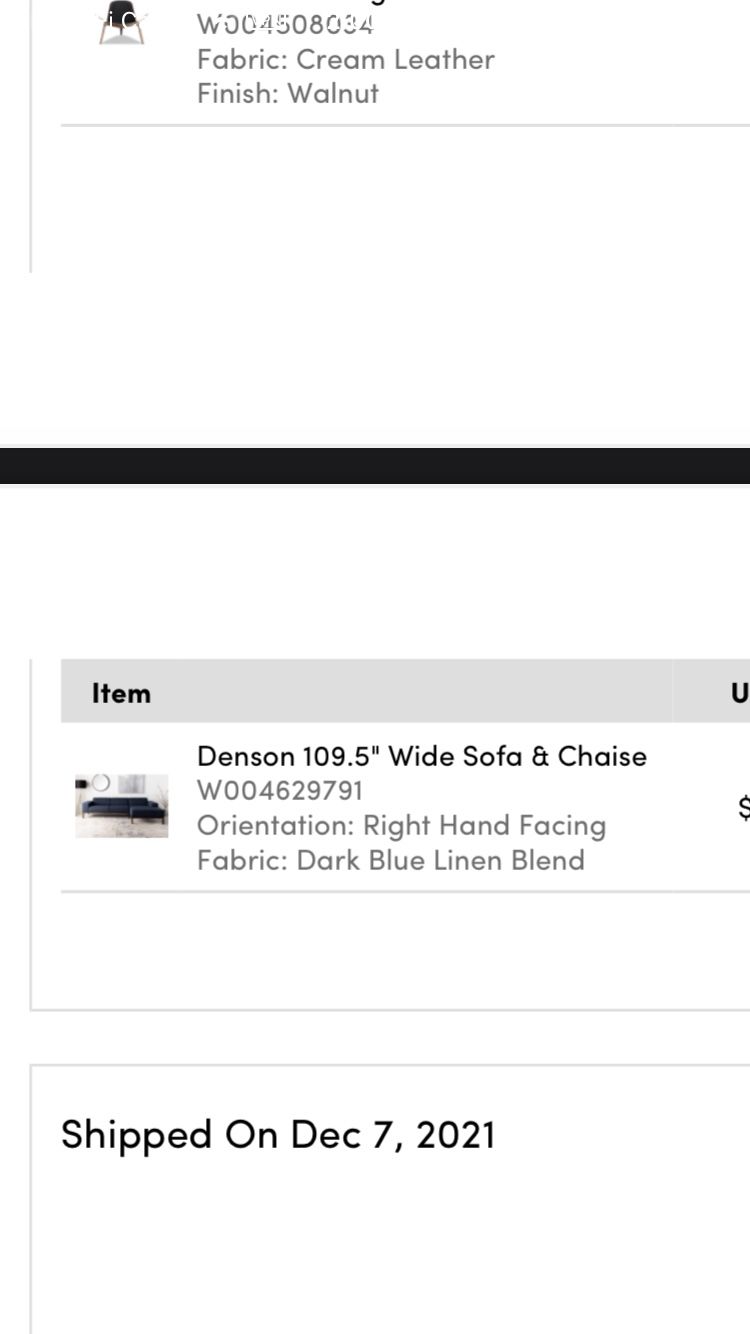Click the Fabric: Cream Leather line

tap(345, 59)
